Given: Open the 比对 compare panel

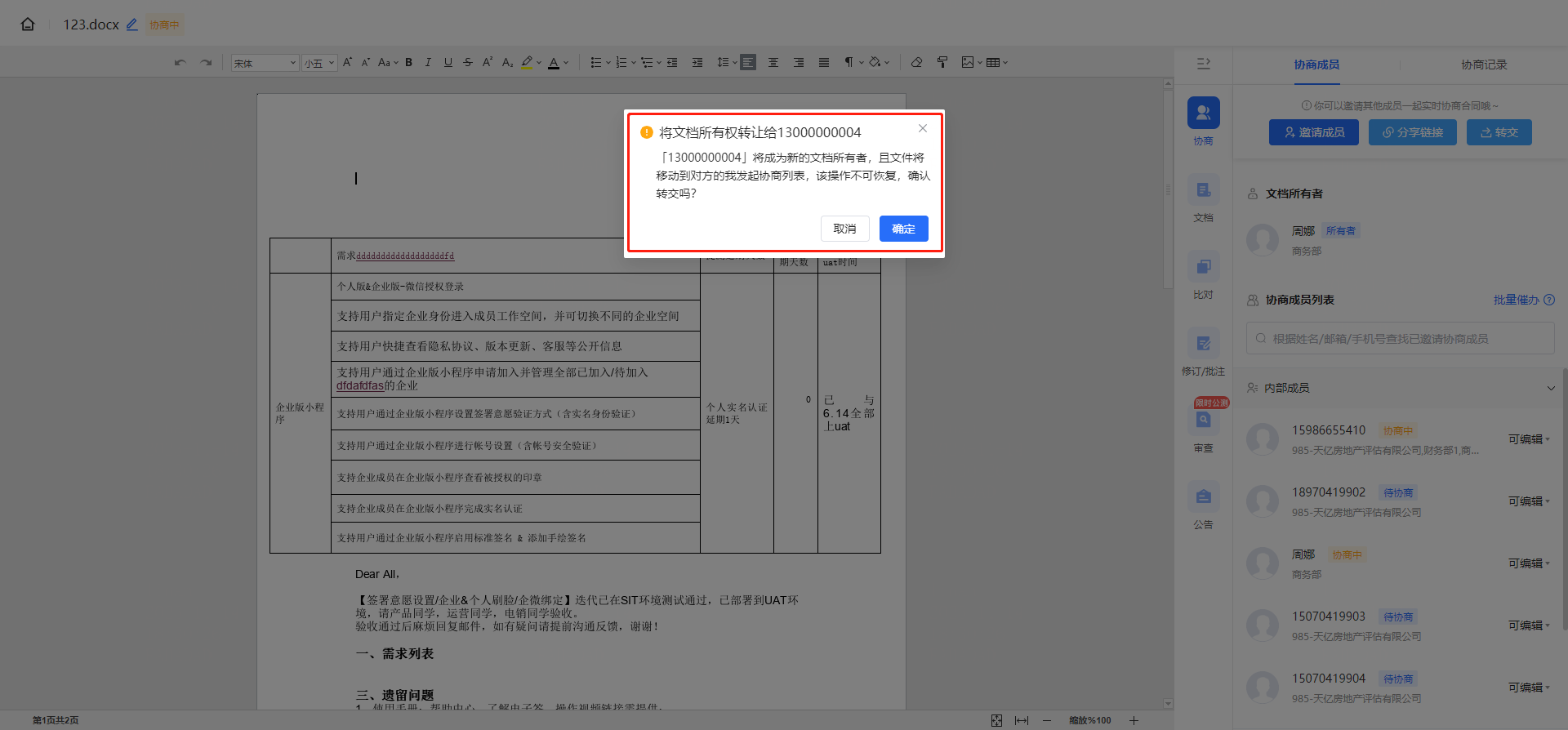Looking at the screenshot, I should coord(1203,275).
